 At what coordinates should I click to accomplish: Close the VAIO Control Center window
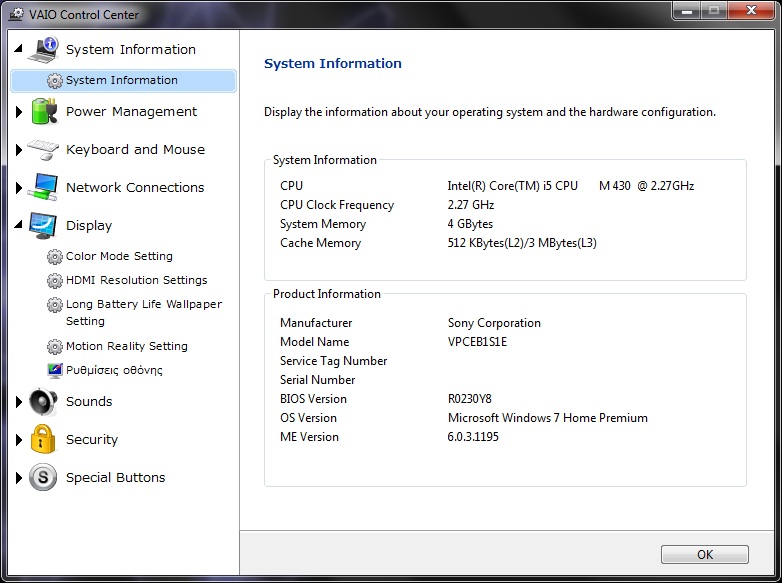[x=751, y=10]
